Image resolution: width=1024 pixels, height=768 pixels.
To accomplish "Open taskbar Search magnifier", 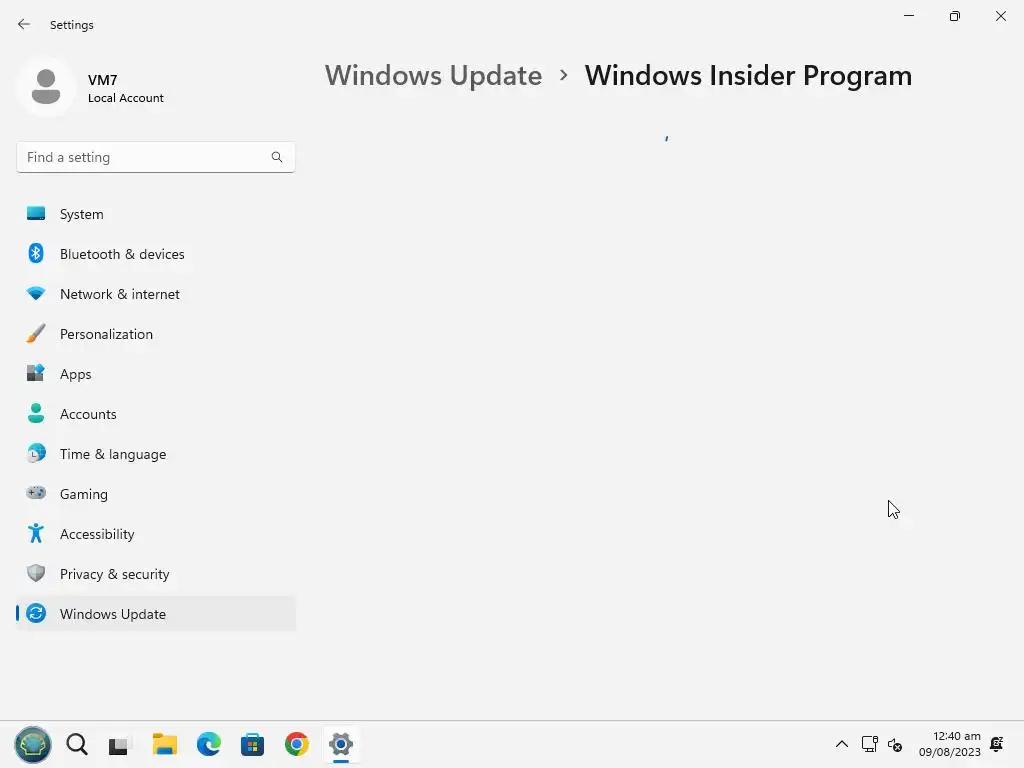I will (77, 744).
